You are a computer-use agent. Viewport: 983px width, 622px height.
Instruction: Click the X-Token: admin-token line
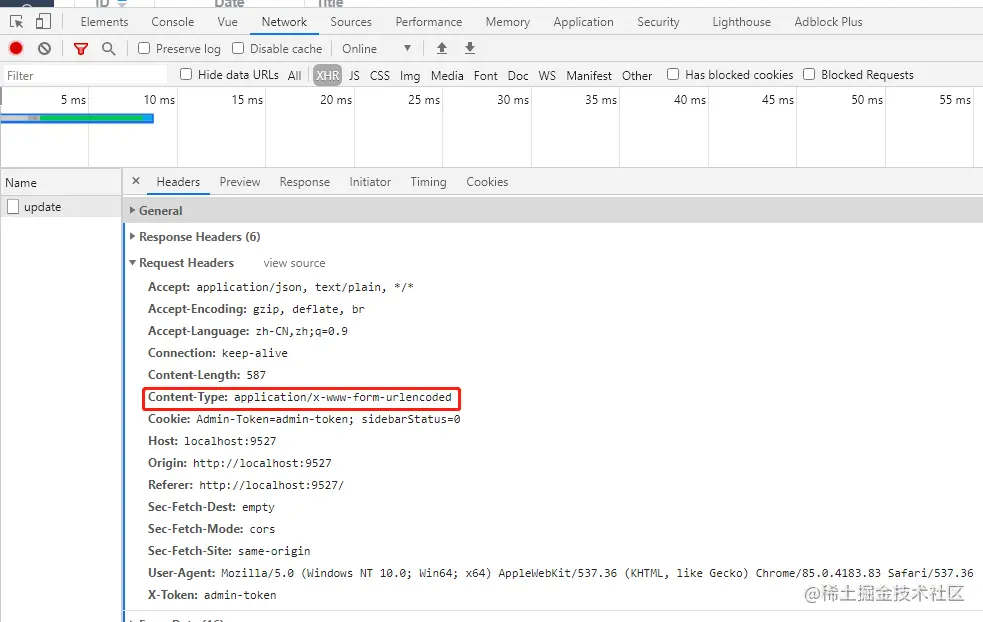[212, 595]
